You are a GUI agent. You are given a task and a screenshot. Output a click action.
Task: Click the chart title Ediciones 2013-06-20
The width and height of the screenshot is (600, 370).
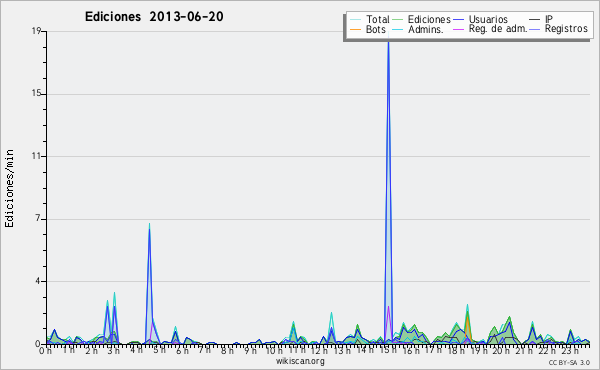154,17
